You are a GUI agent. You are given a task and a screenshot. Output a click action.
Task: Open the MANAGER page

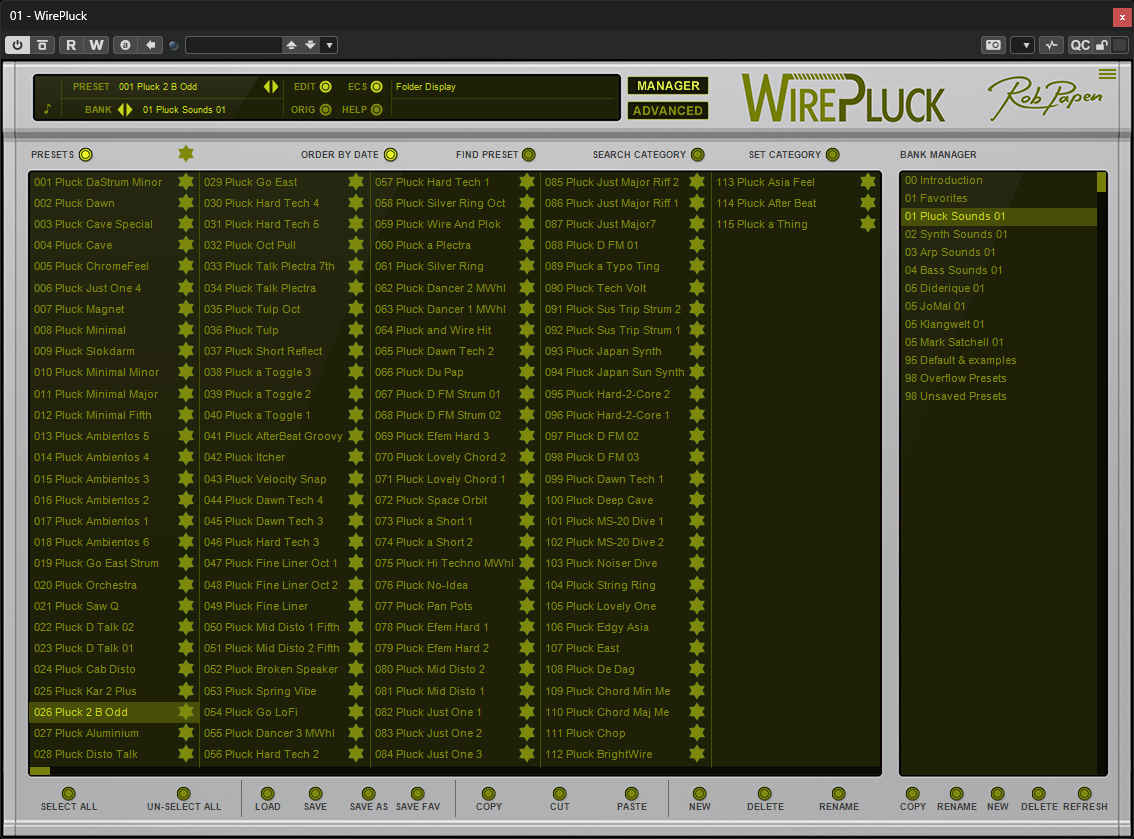pyautogui.click(x=668, y=85)
